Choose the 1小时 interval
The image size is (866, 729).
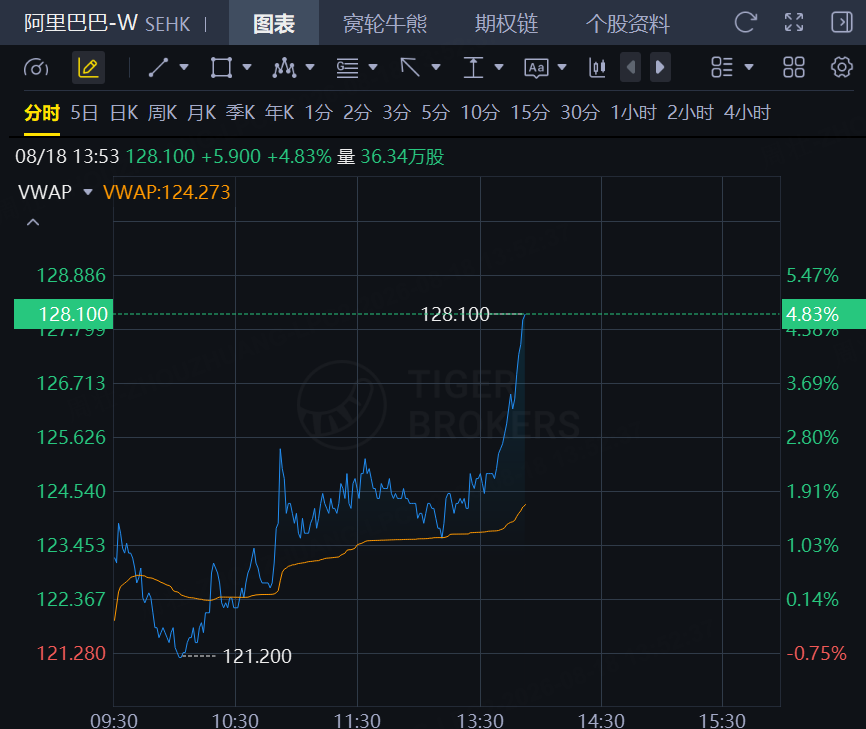(x=633, y=113)
